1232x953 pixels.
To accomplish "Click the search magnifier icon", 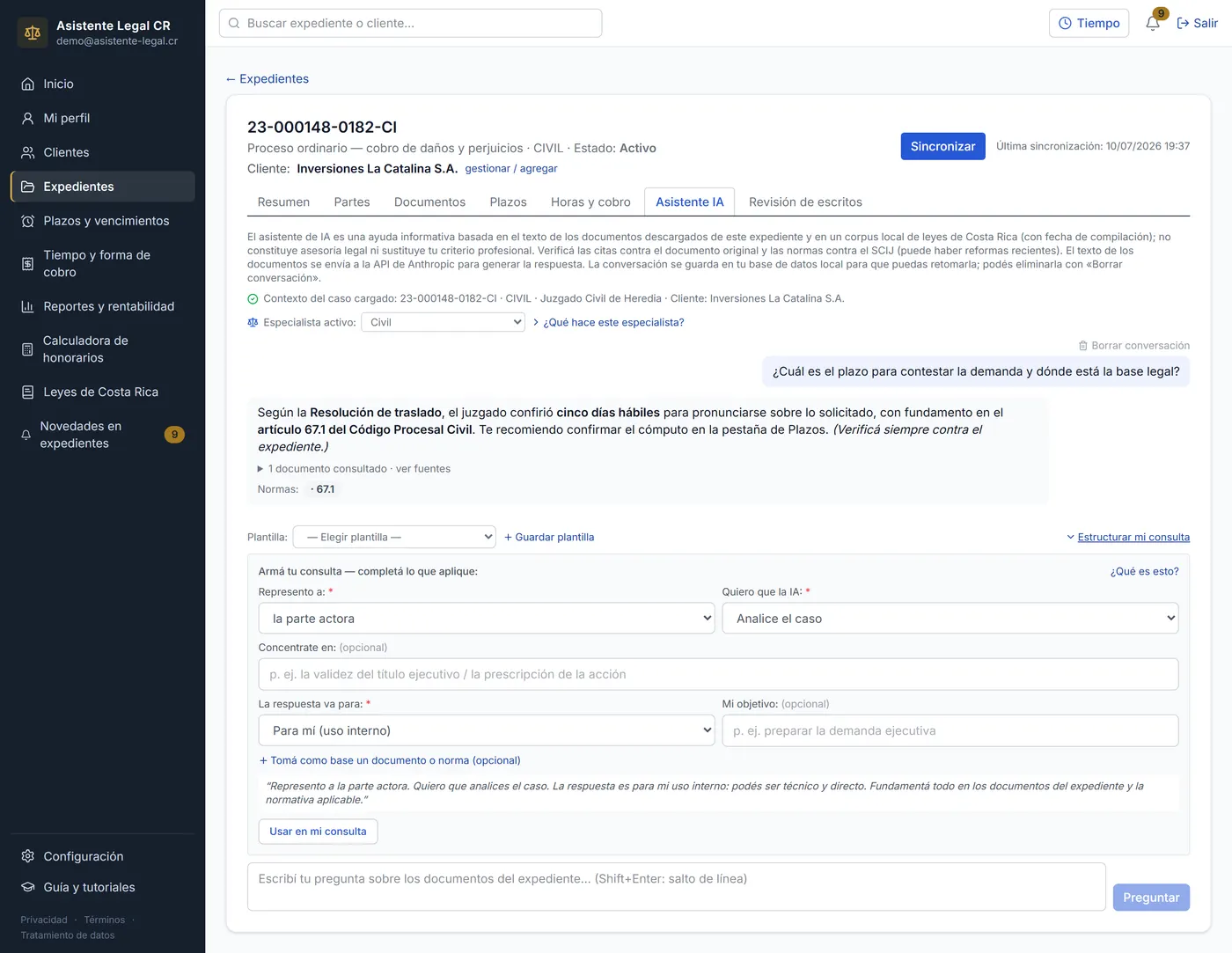I will (x=234, y=24).
